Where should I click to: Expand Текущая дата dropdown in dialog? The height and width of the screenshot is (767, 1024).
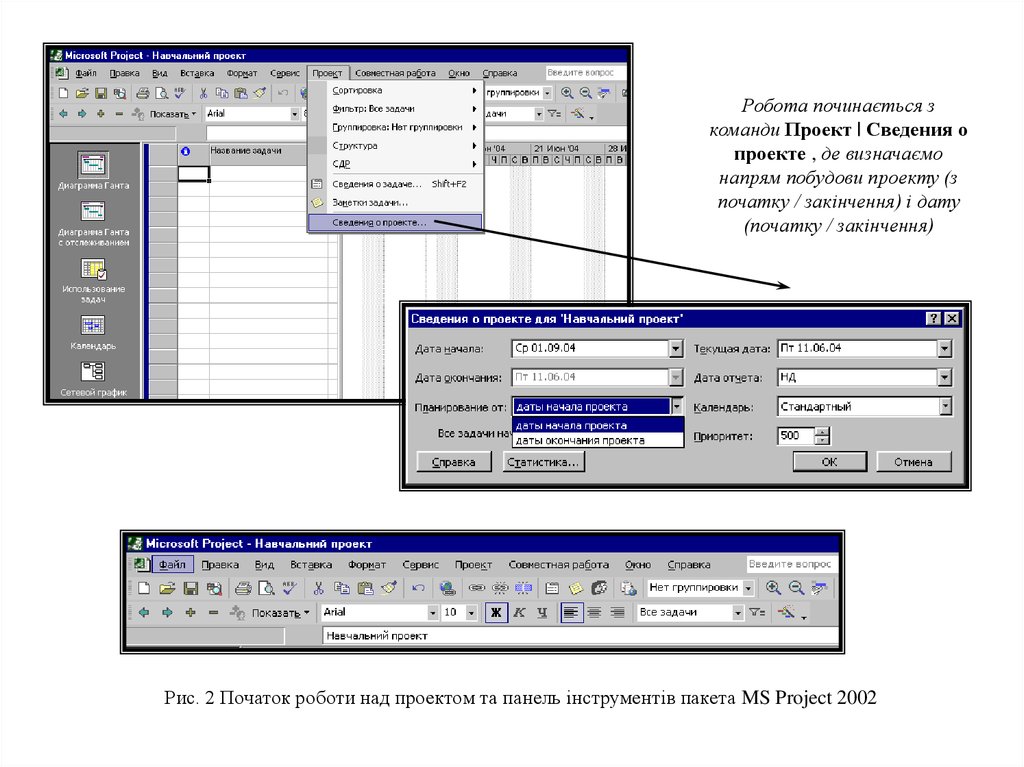[944, 348]
